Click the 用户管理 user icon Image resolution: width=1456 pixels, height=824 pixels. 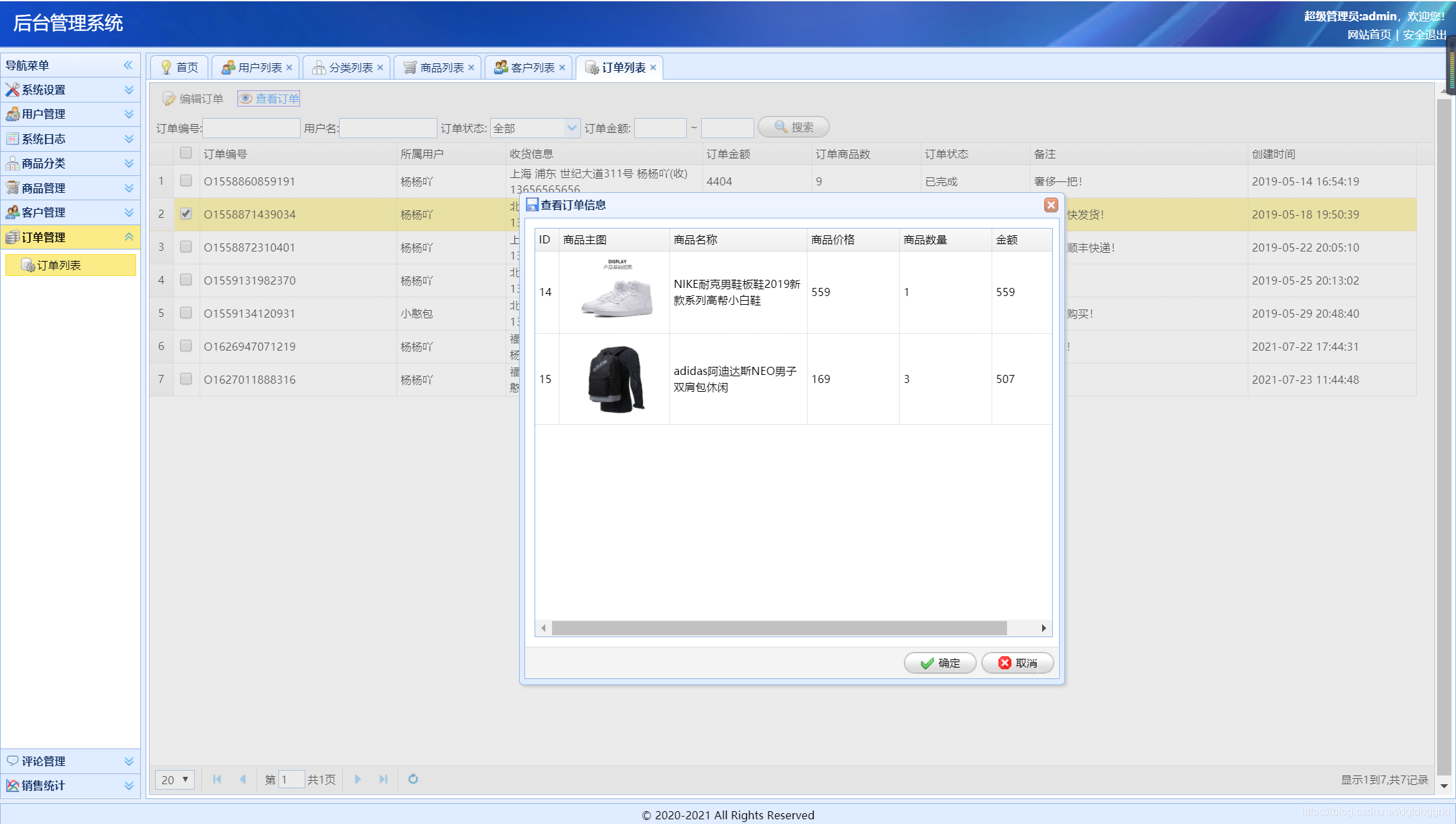point(12,114)
